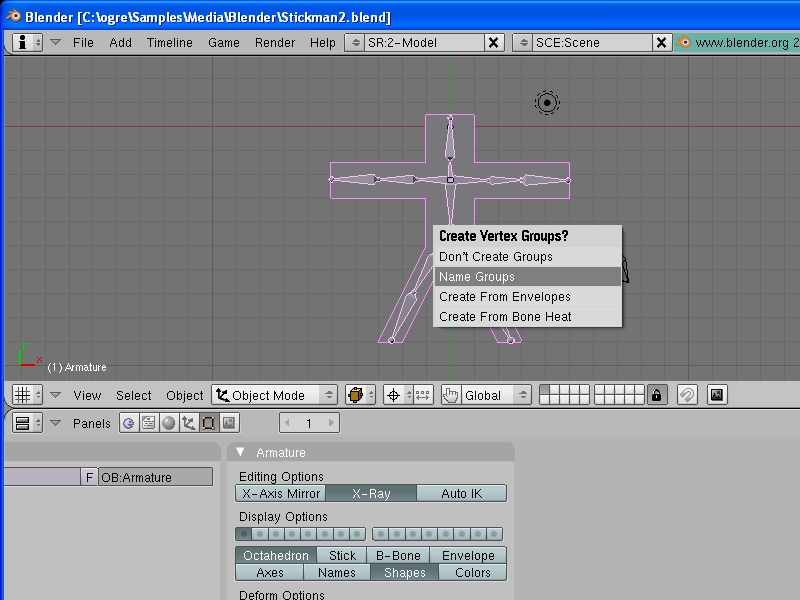Click the snap magnet icon
This screenshot has width=800, height=600.
coord(687,395)
